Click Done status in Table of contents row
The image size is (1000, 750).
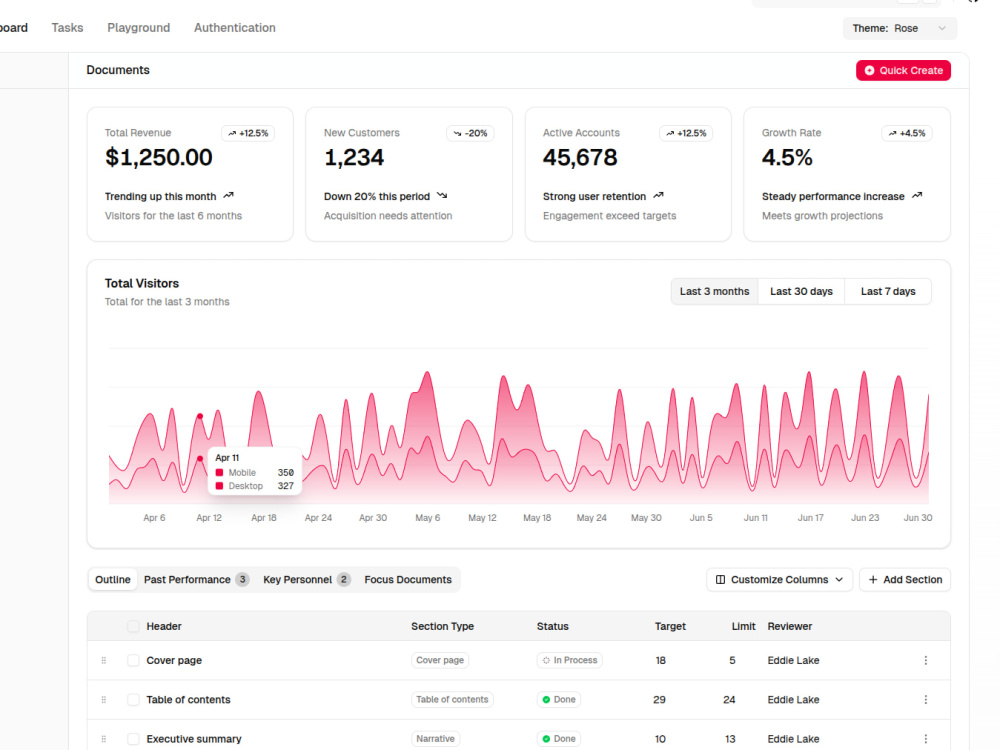tap(559, 700)
